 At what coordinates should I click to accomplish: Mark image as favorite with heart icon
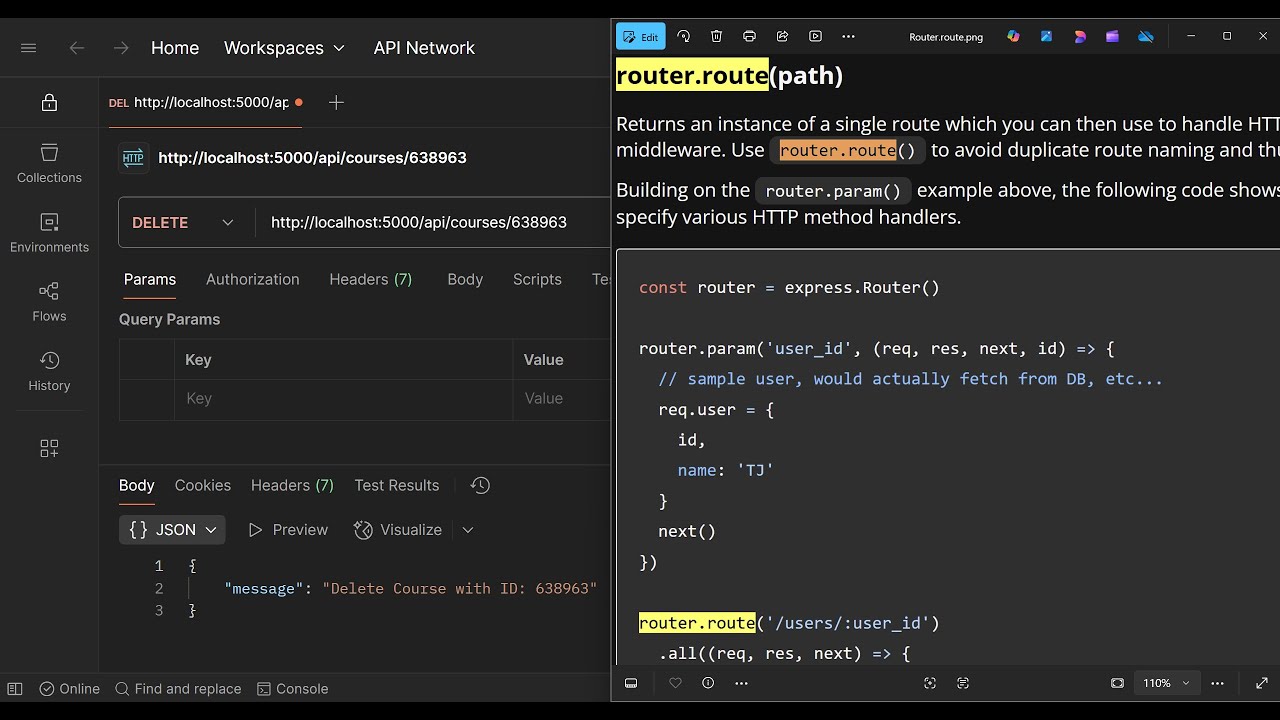click(x=675, y=683)
